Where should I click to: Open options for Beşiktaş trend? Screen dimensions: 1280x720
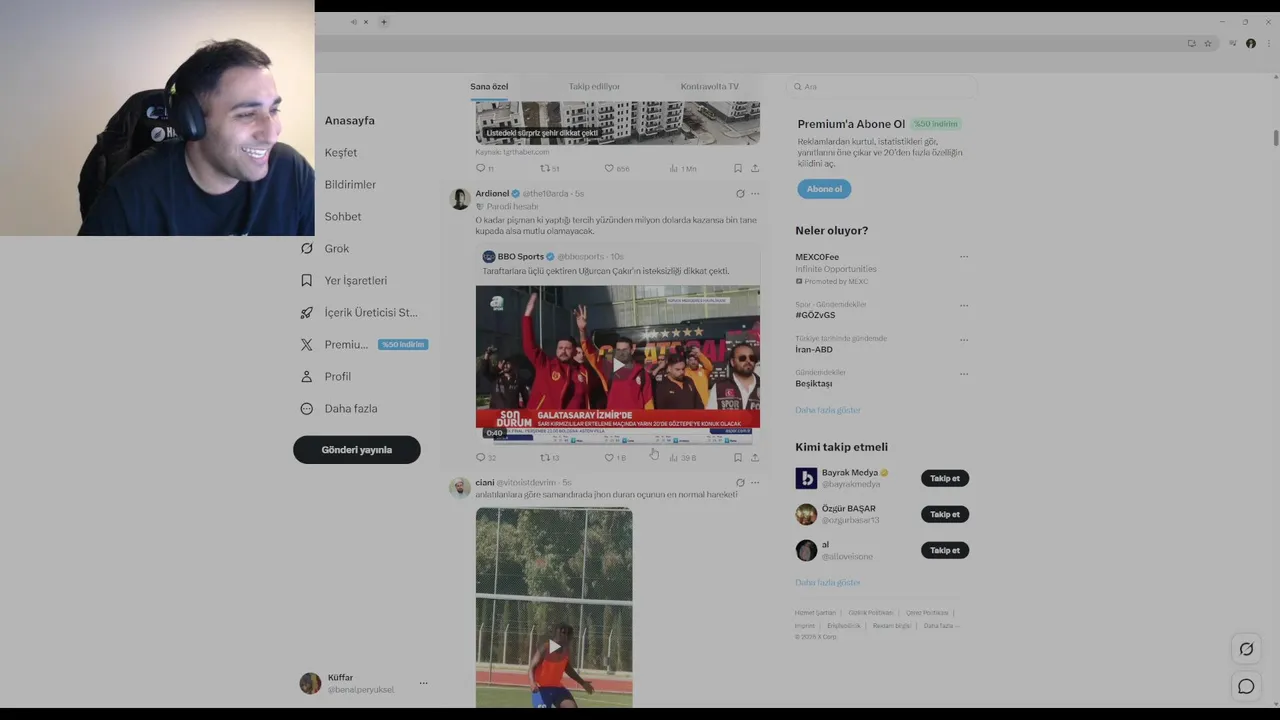964,373
